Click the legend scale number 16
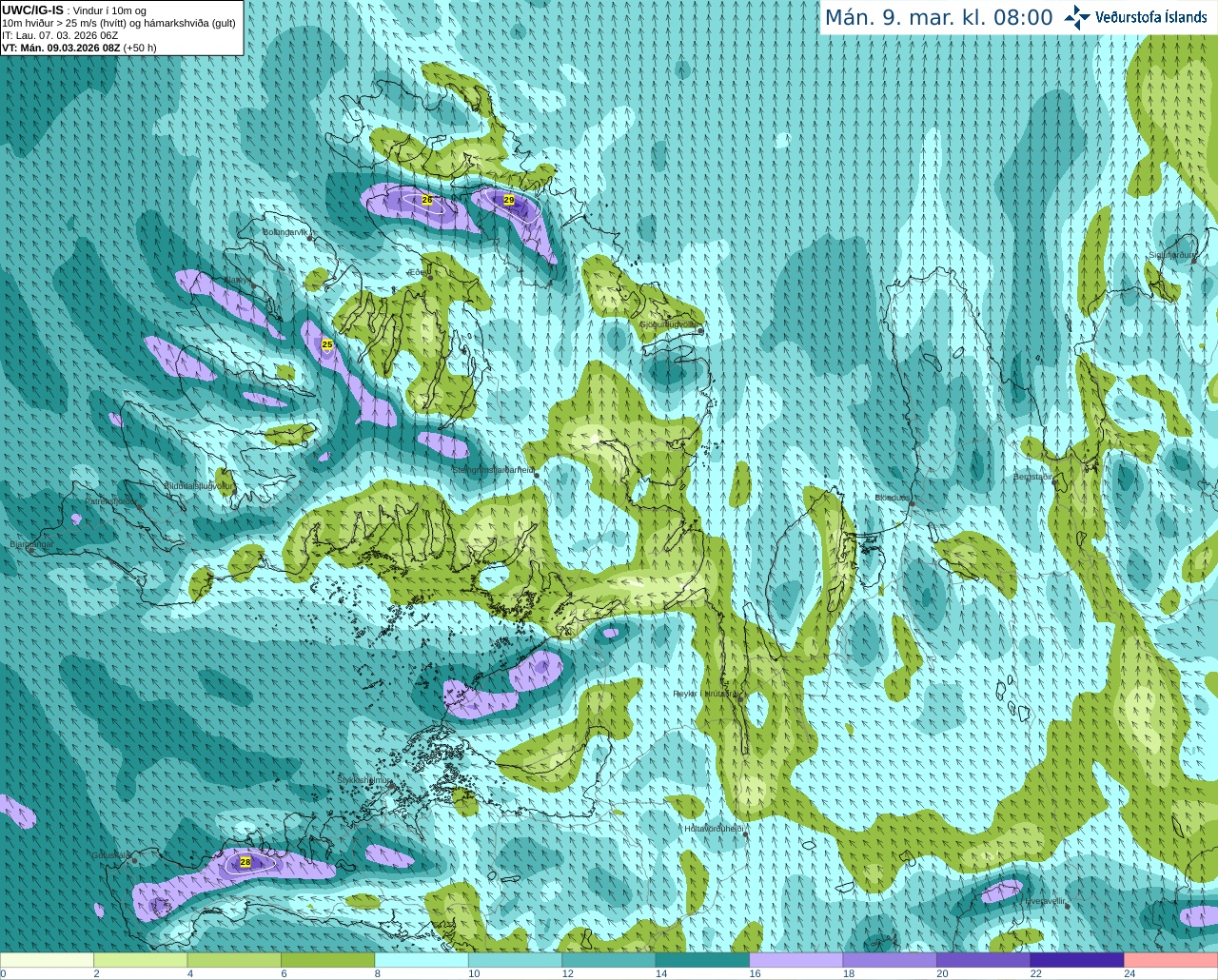Screen dimensions: 1218x980 (x=755, y=973)
